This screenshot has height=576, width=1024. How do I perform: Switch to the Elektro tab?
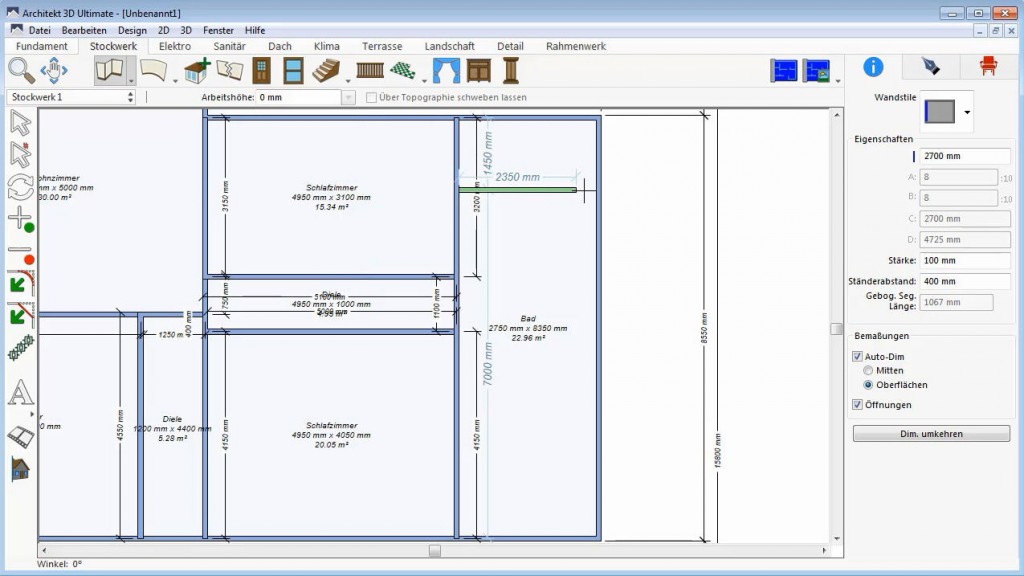pos(175,46)
